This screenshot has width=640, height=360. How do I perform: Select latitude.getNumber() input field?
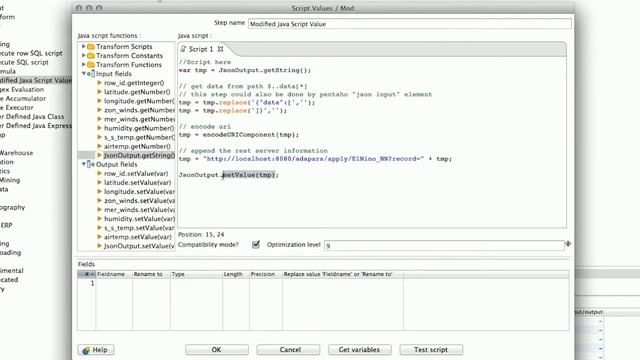137,92
